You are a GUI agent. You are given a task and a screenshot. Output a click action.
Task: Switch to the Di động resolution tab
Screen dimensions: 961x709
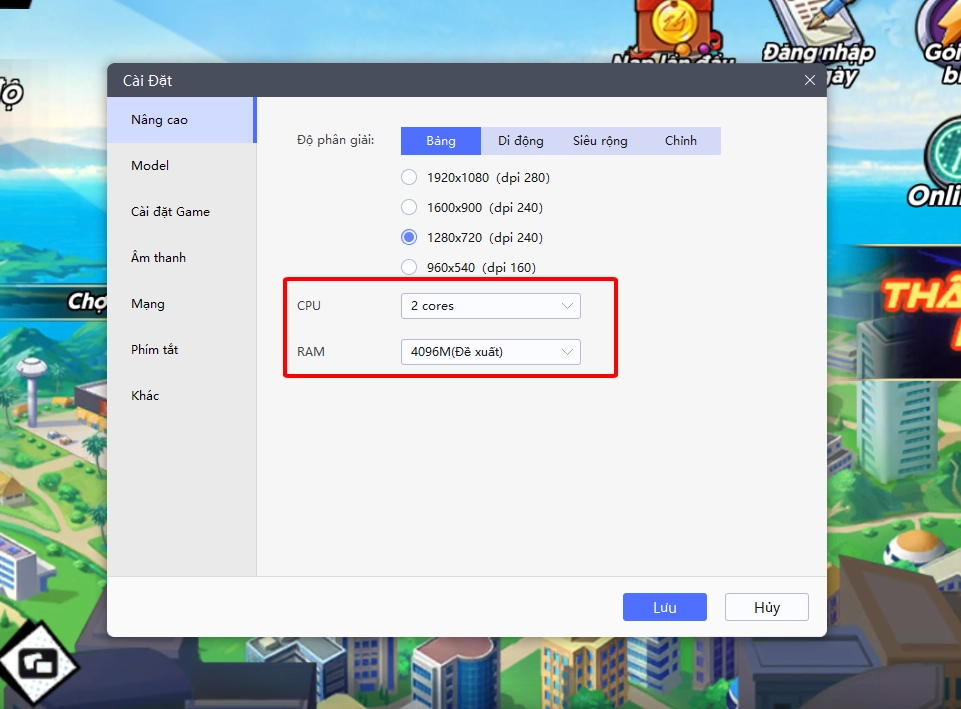(520, 140)
